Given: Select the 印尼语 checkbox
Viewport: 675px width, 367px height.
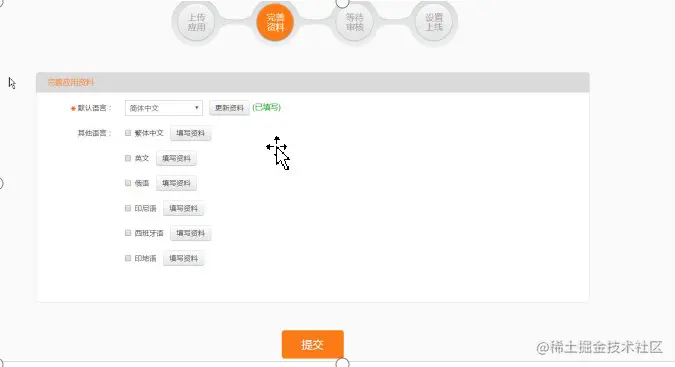Looking at the screenshot, I should pyautogui.click(x=128, y=208).
